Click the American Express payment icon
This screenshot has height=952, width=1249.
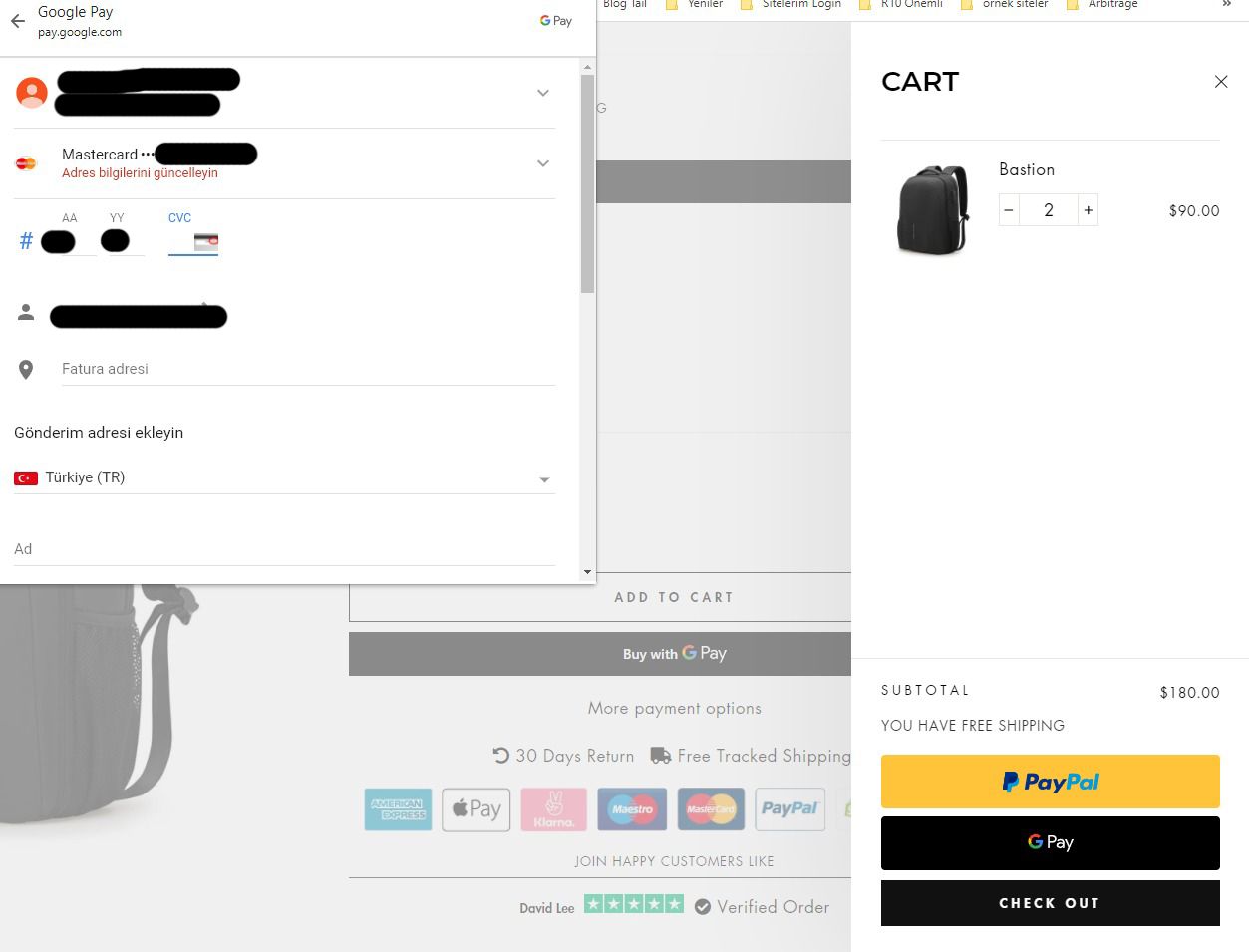pos(398,809)
